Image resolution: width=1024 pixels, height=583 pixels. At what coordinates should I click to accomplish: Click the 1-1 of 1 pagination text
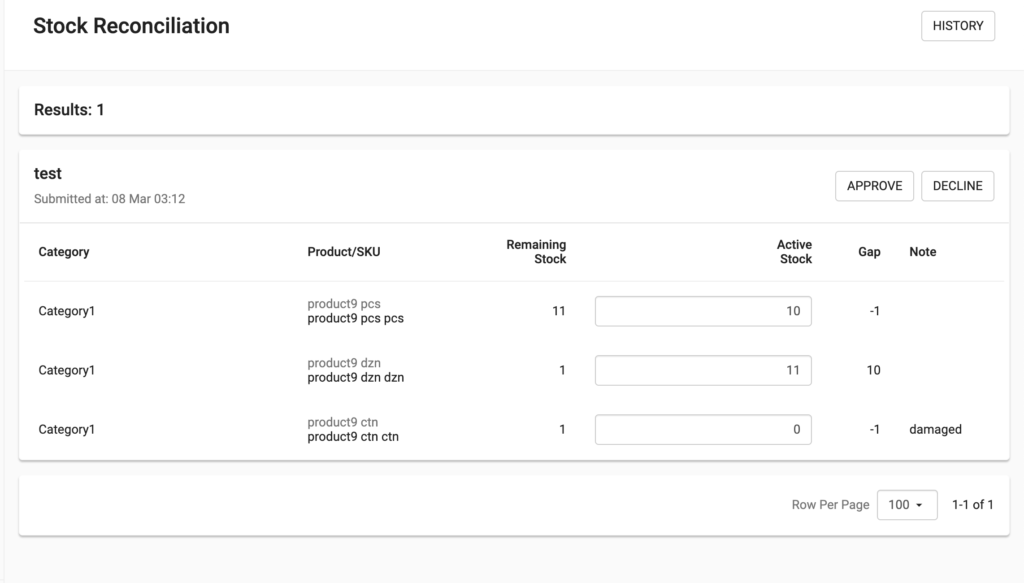[x=972, y=505]
